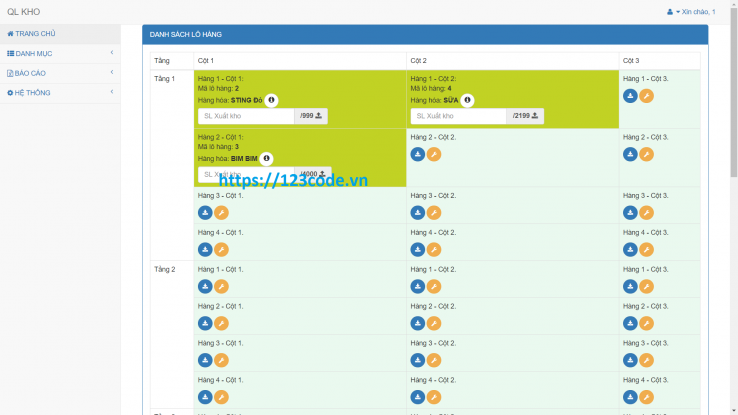
Task: Go to TRANG CHỦ in sidebar
Action: tap(60, 33)
